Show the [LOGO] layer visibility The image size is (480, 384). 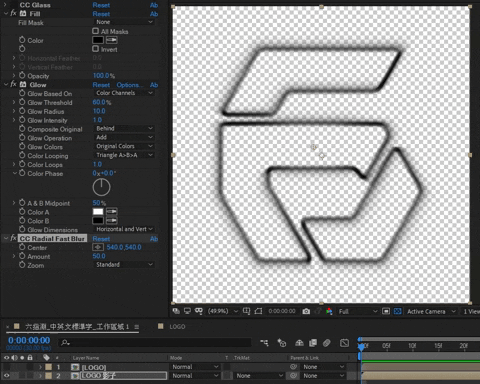(x=6, y=367)
